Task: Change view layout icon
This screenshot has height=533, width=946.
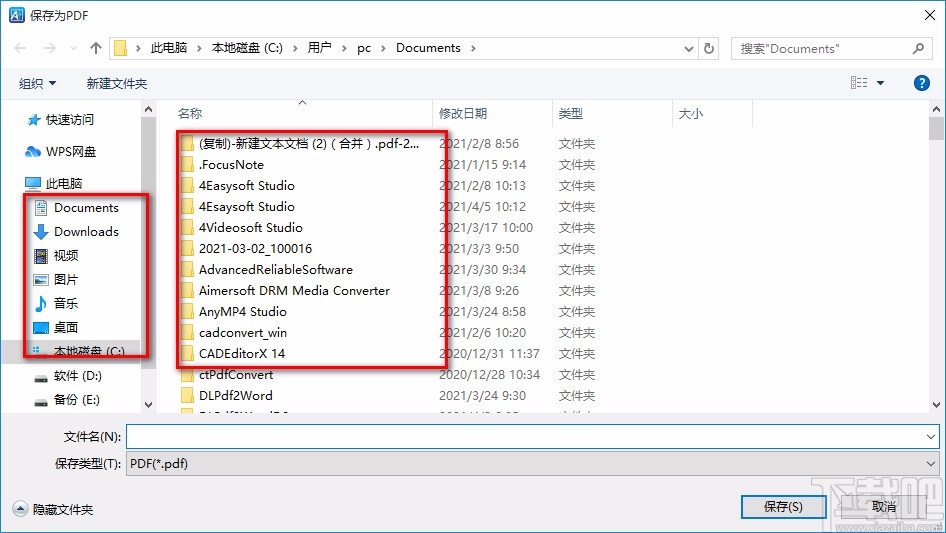Action: pyautogui.click(x=859, y=83)
